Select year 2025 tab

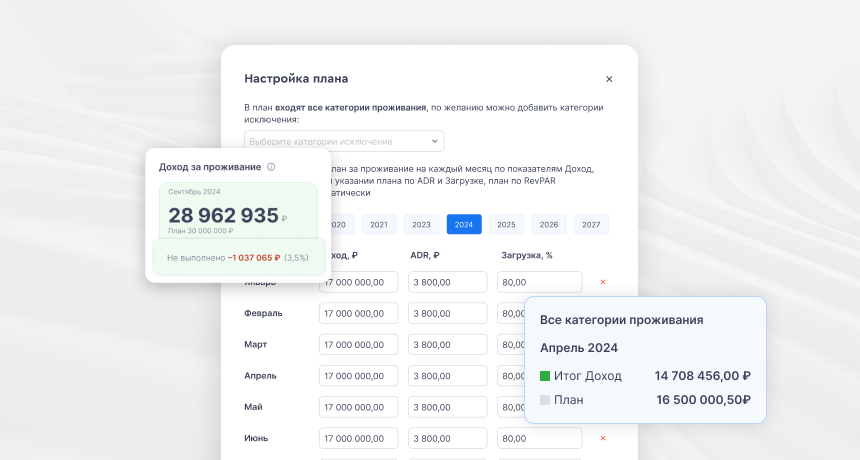point(506,224)
